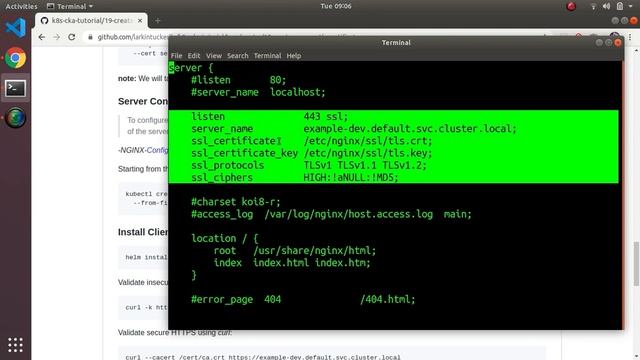
Task: Click the #access_log line
Action: click(331, 214)
